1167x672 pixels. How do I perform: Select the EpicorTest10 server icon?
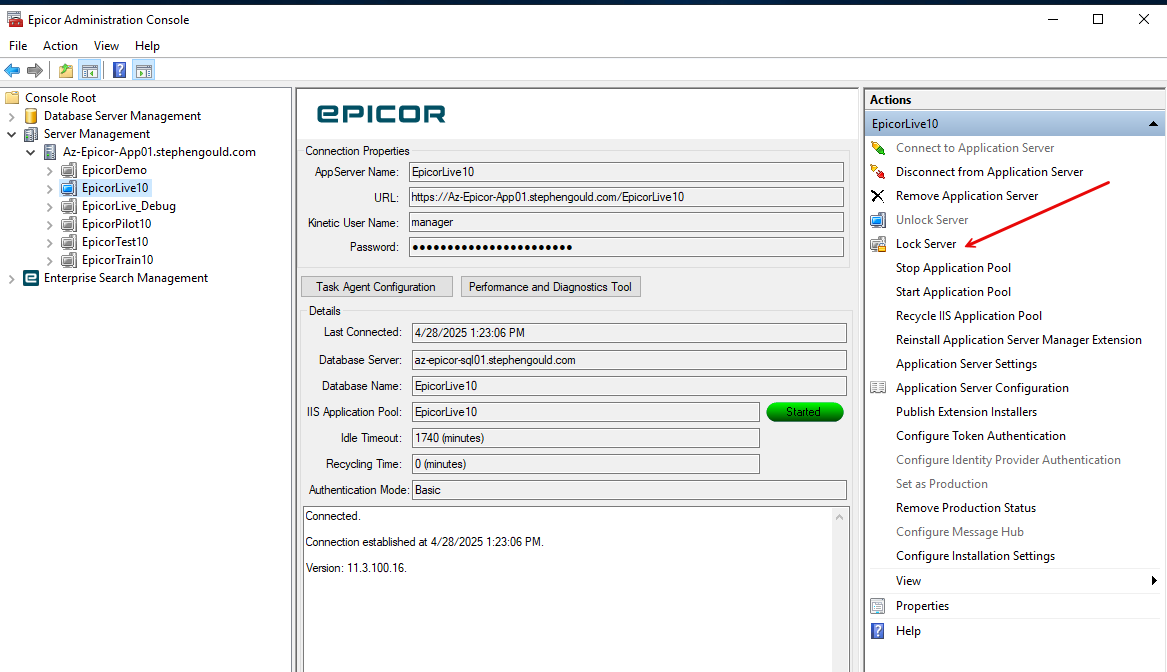pyautogui.click(x=68, y=242)
